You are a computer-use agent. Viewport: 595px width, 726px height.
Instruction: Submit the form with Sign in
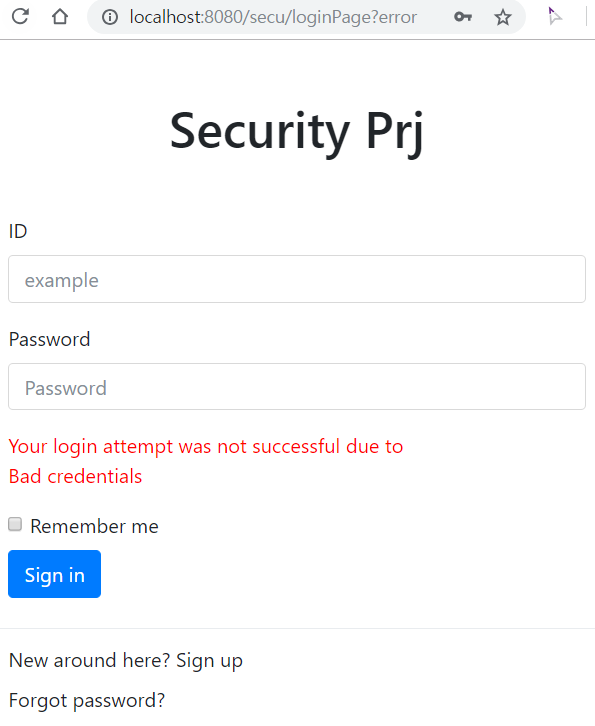coord(55,574)
